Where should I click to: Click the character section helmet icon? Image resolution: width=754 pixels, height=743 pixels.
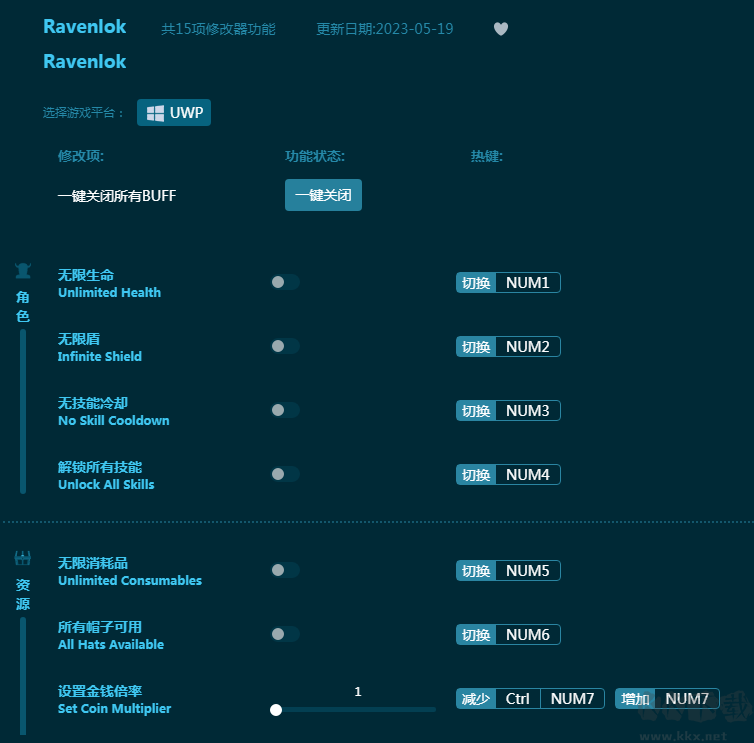tap(23, 271)
